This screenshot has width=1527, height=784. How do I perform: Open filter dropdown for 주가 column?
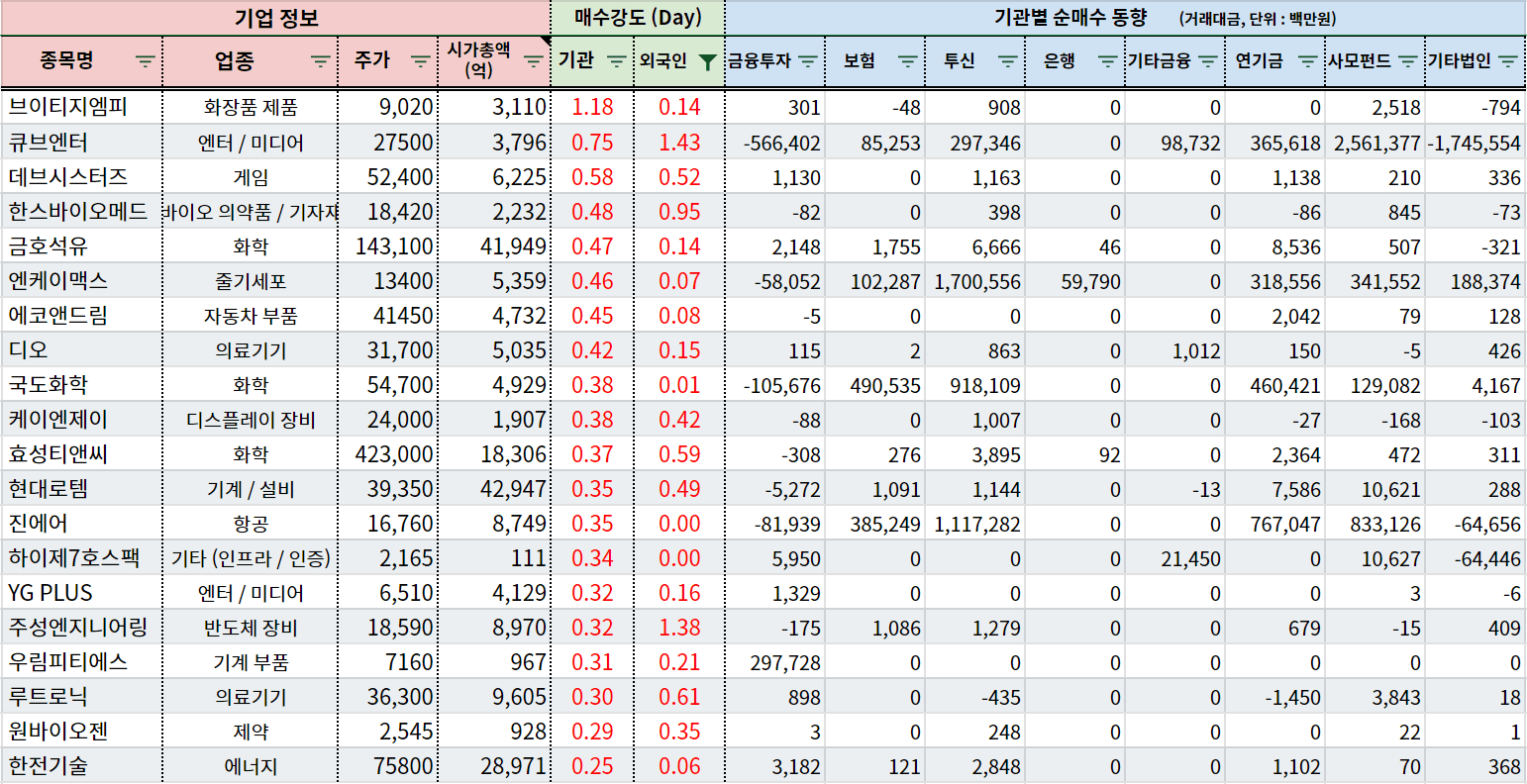pos(420,61)
